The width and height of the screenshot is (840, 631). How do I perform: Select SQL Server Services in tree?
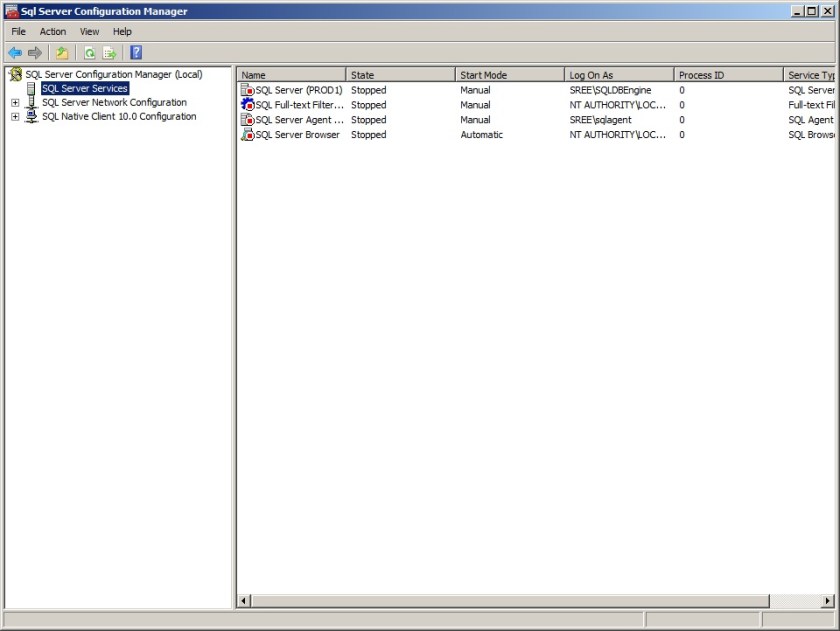[x=84, y=88]
